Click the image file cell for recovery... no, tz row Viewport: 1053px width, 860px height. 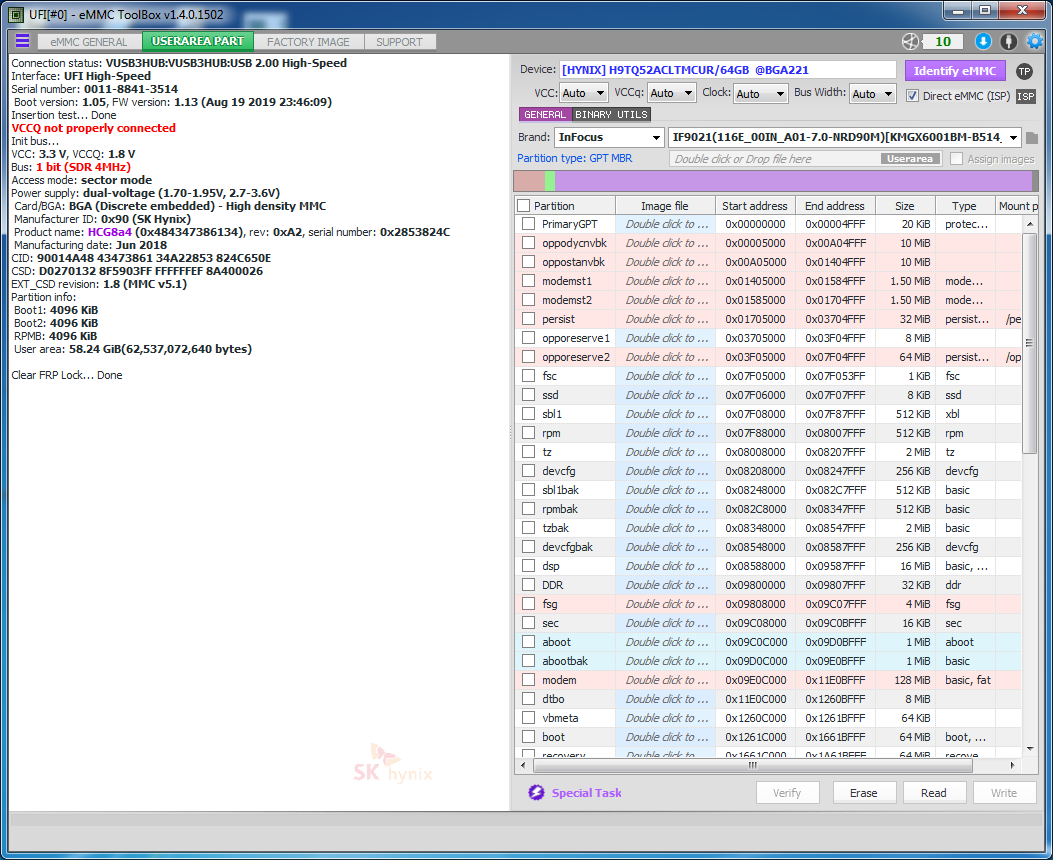tap(666, 452)
